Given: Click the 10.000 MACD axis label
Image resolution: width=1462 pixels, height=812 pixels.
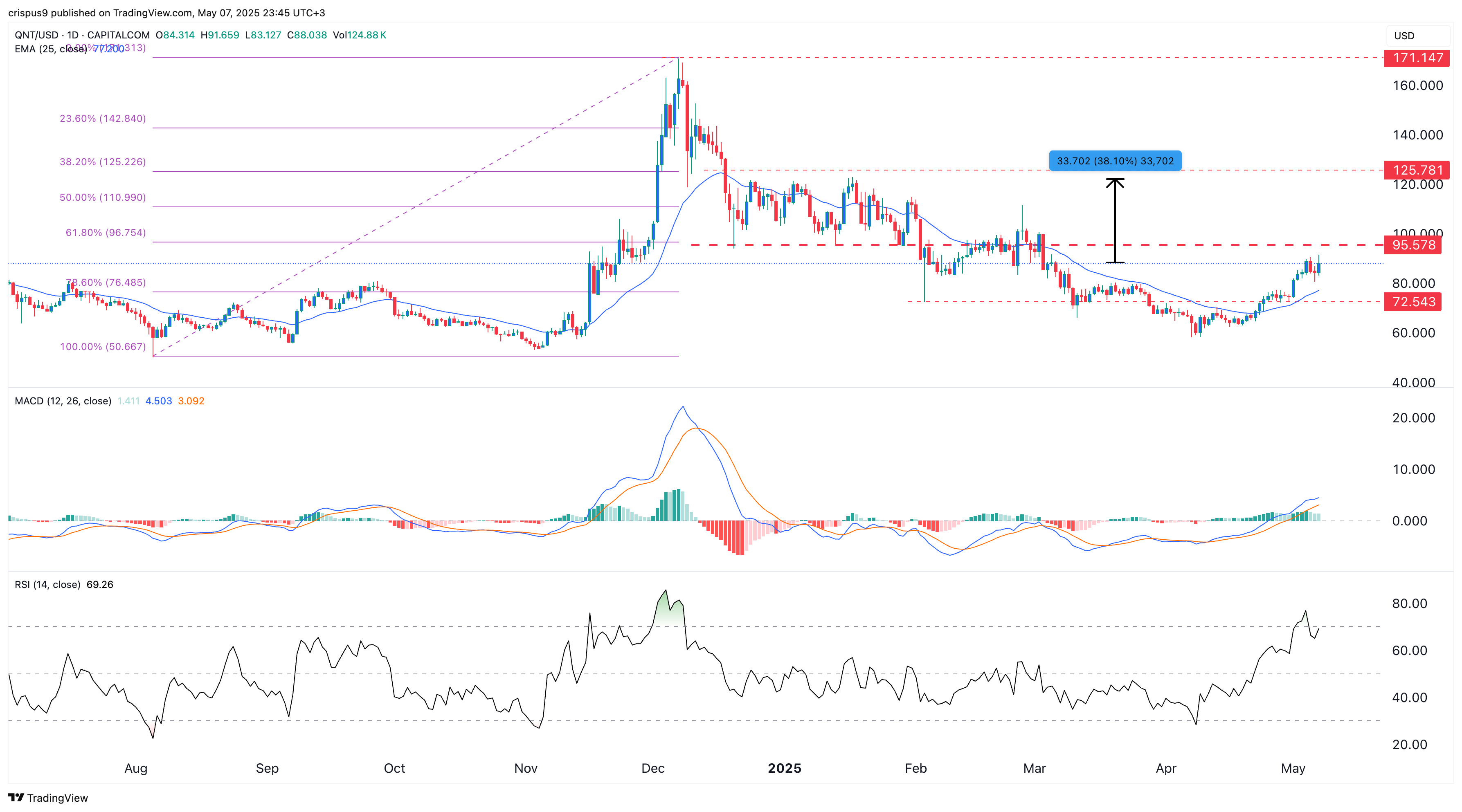Looking at the screenshot, I should pos(1413,469).
